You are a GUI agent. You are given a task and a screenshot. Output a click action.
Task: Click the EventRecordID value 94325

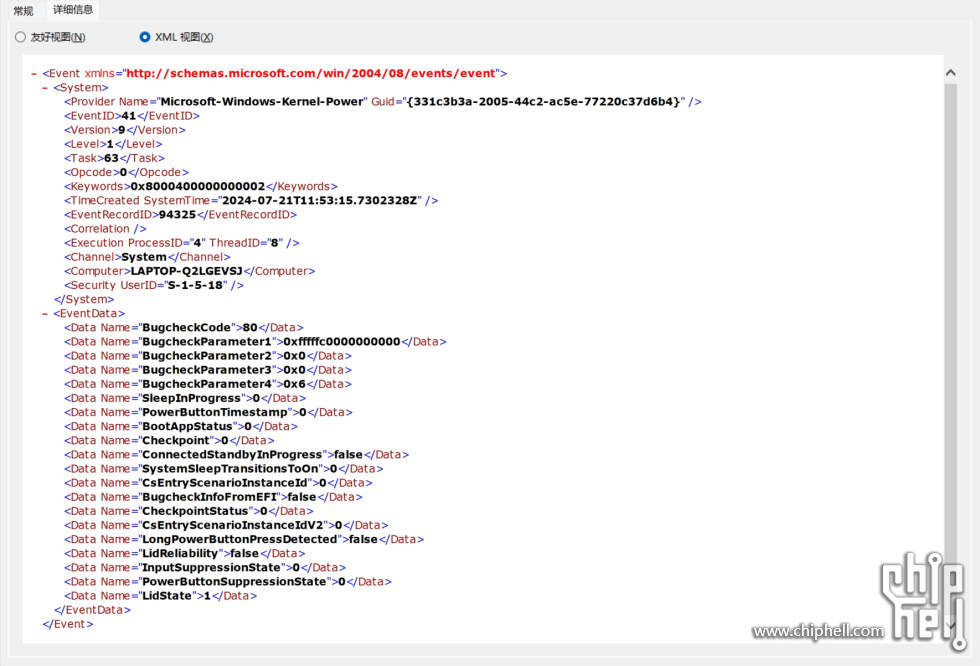178,214
